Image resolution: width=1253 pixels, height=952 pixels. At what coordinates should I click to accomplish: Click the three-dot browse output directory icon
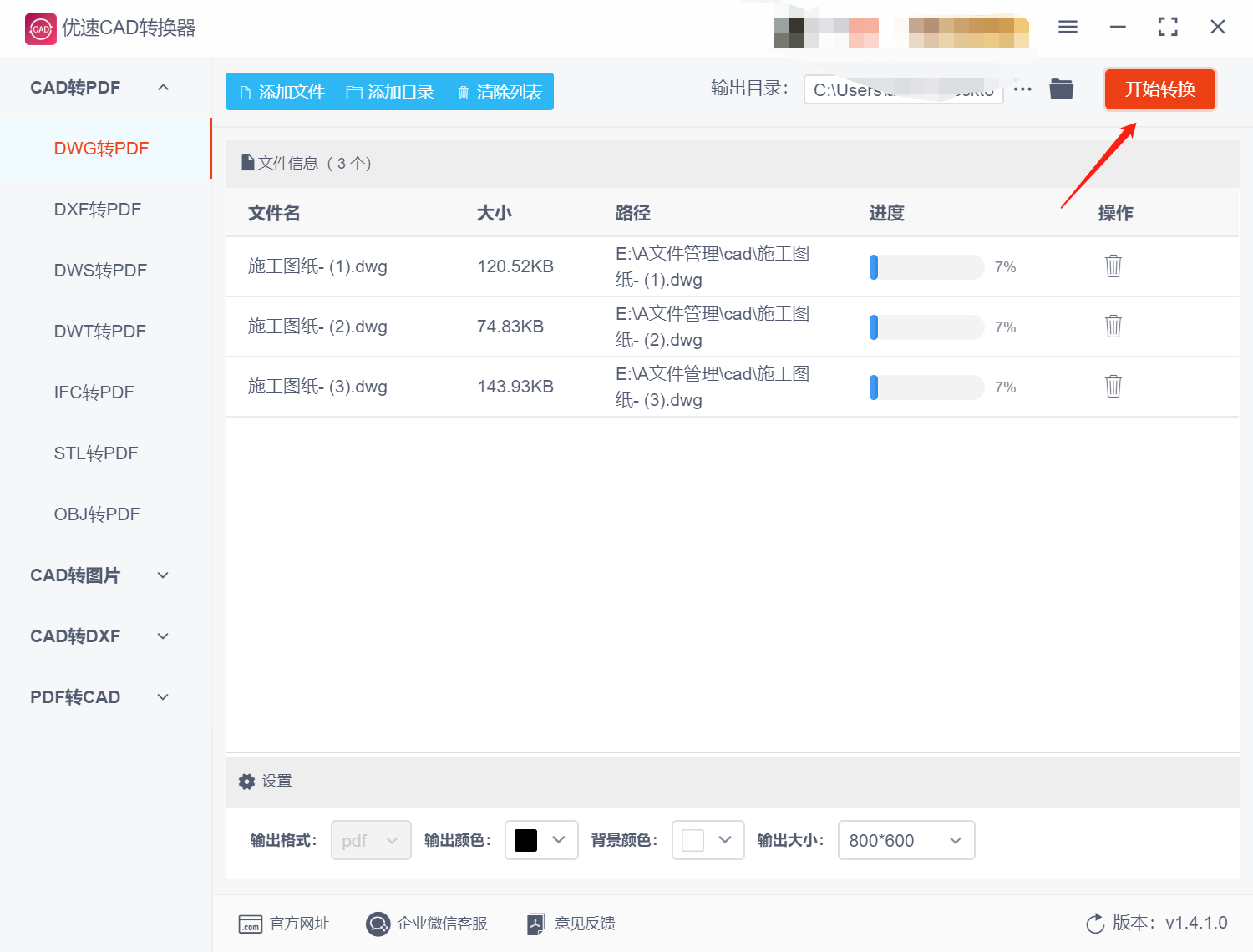click(x=1022, y=89)
